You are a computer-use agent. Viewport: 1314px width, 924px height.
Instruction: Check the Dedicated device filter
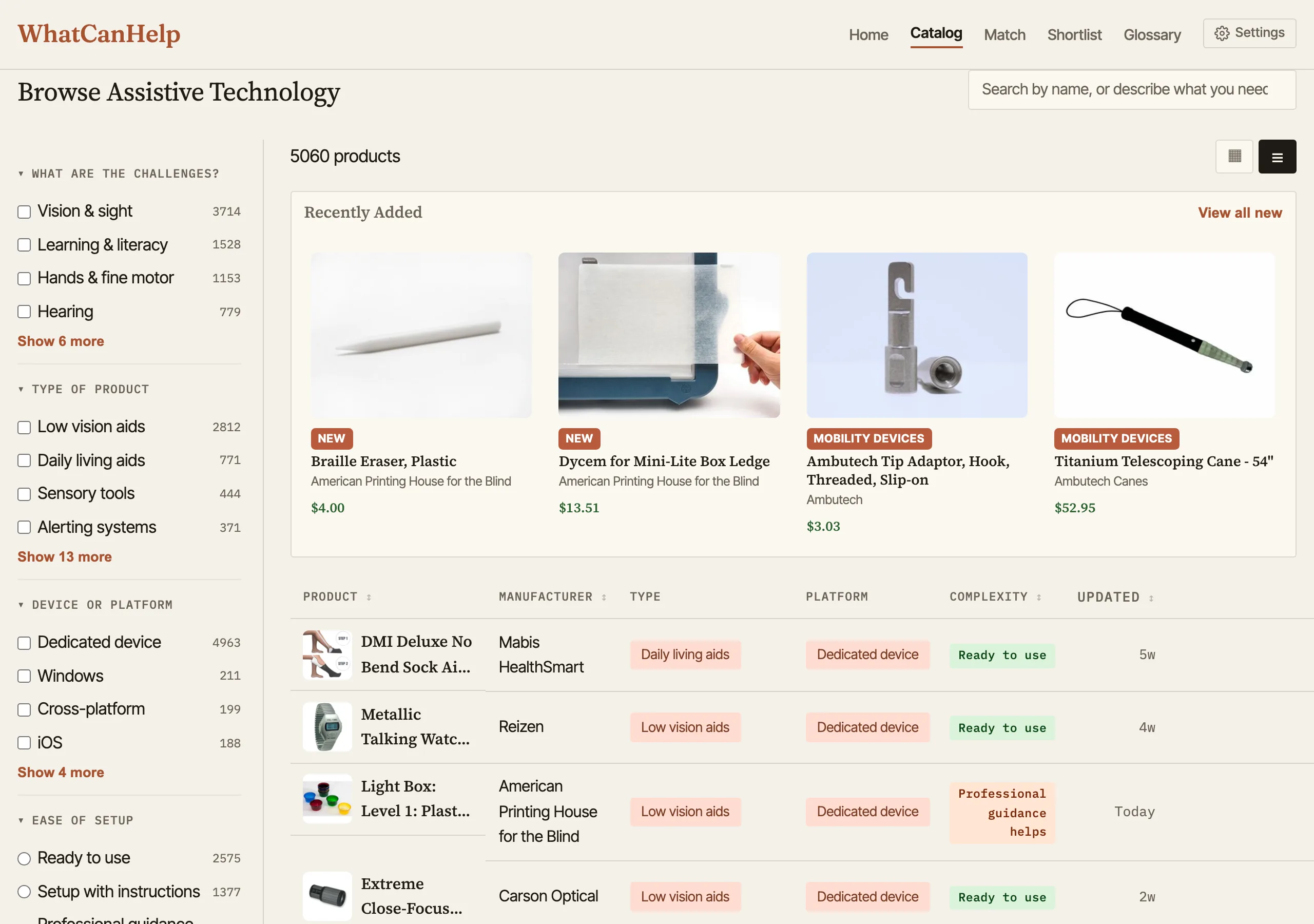point(24,643)
